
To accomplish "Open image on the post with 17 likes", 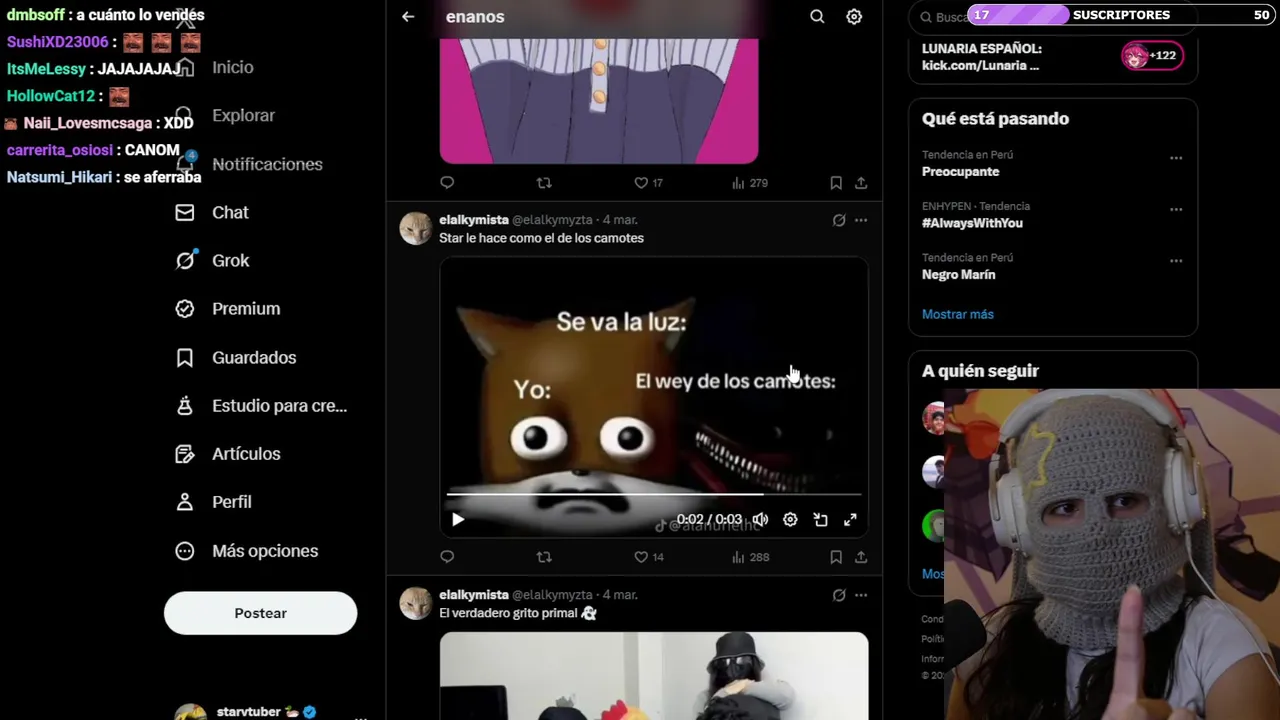I will click(x=599, y=100).
